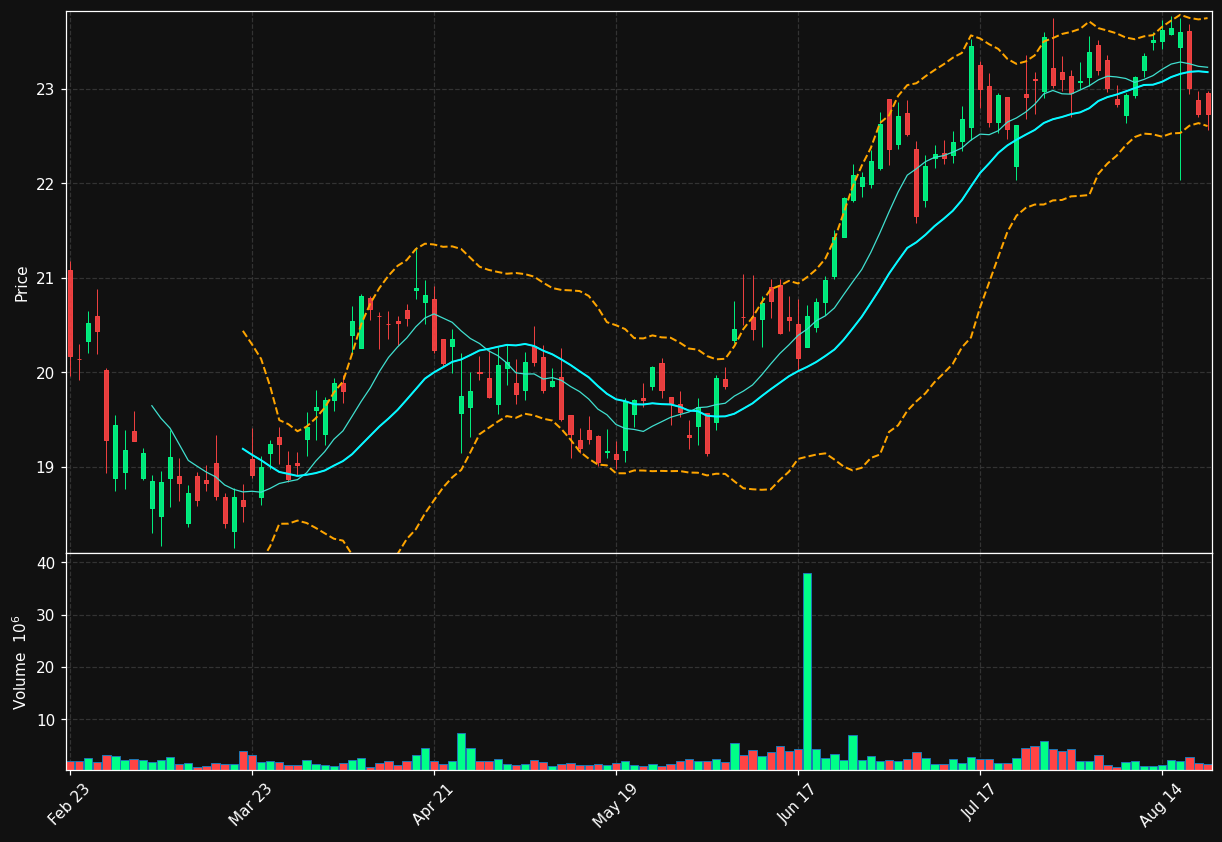Click the 'Jun 17' date axis label
The height and width of the screenshot is (842, 1222).
(798, 803)
